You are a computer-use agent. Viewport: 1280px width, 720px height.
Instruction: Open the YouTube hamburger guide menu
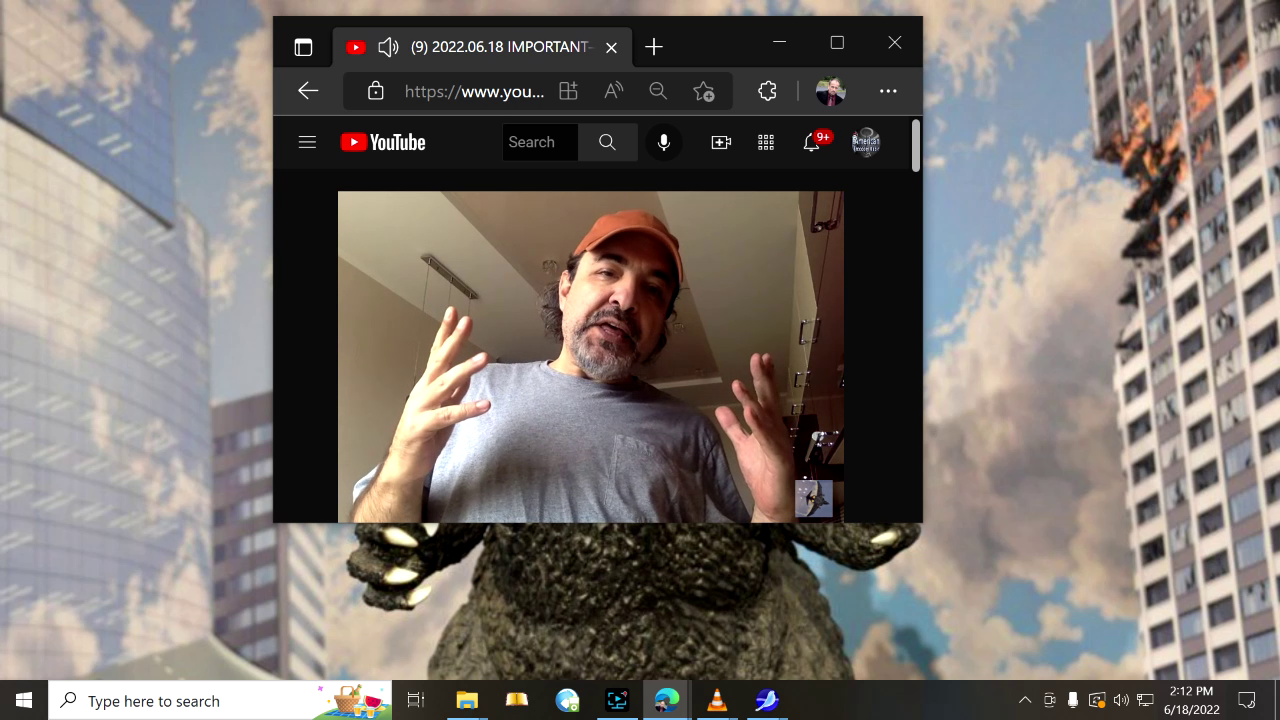(307, 142)
